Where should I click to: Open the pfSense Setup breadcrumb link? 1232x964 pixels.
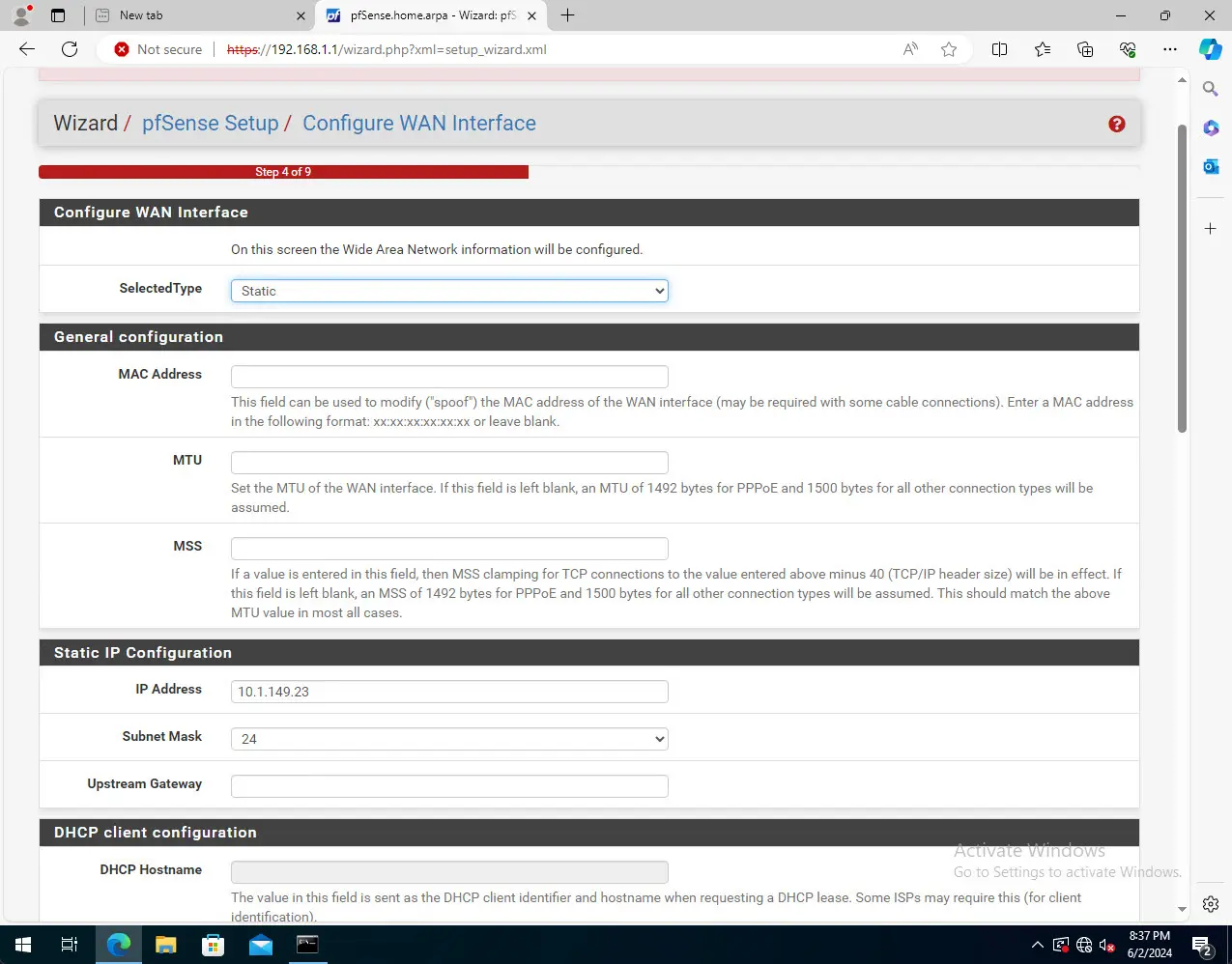click(210, 124)
